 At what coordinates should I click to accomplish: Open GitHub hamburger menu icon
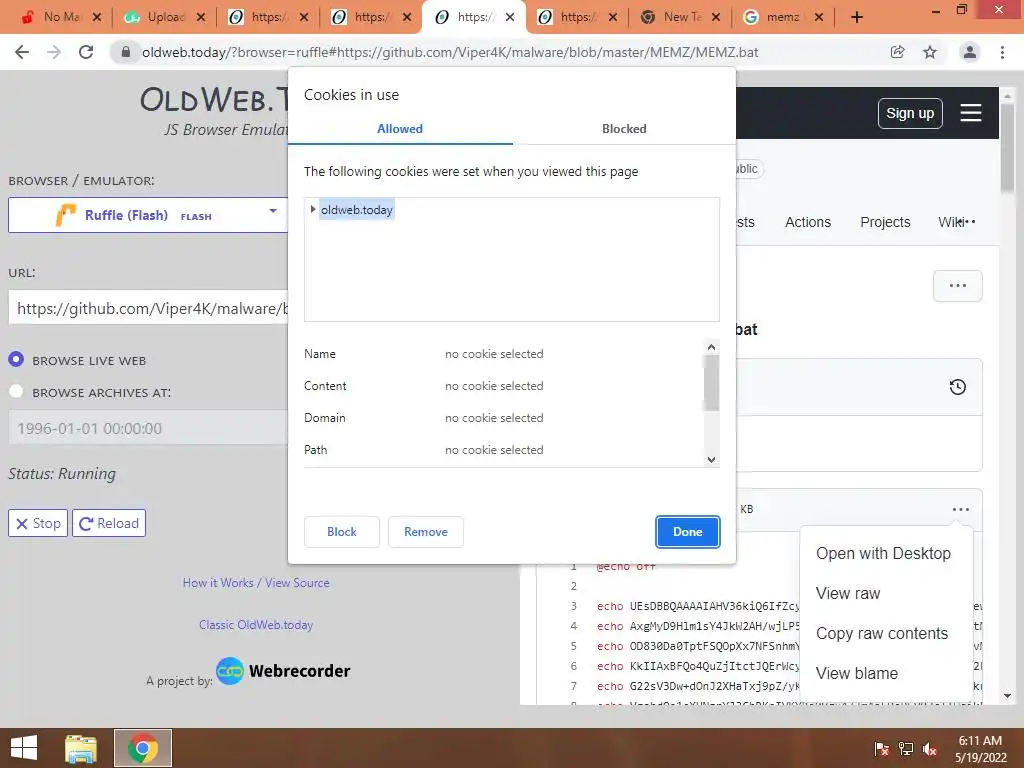coord(970,113)
